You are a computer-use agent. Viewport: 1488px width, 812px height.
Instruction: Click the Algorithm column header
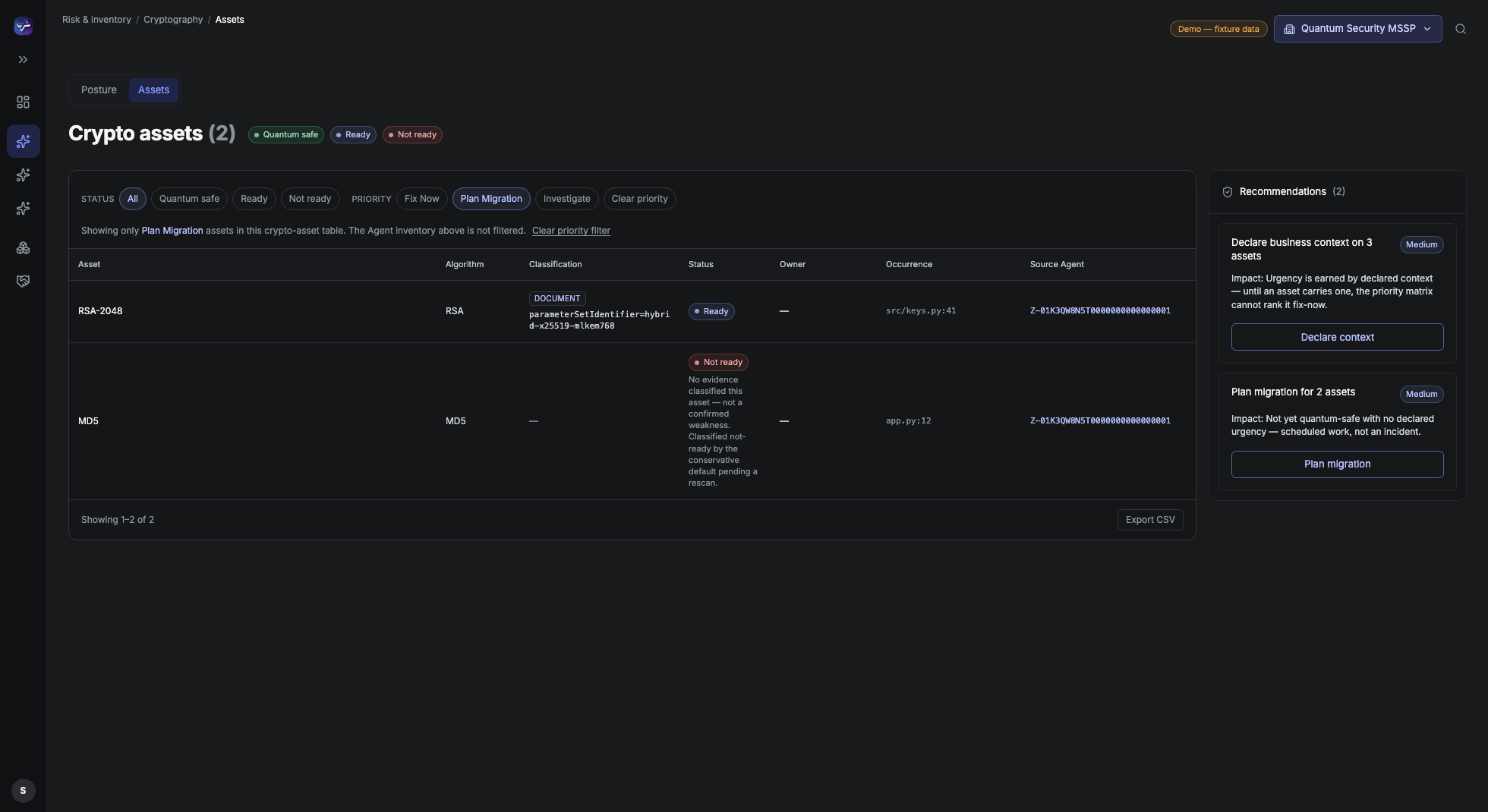point(465,265)
